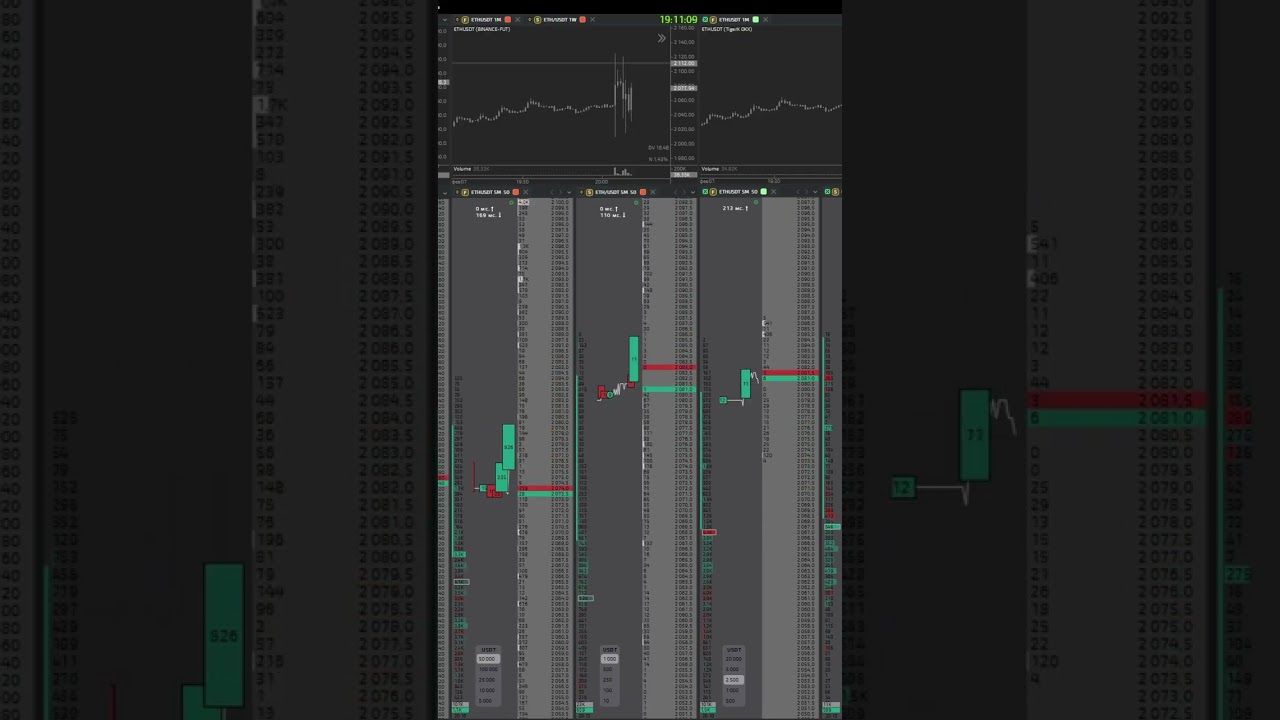Click the F futures icon on Binance ETHUSDT 1M tab

pyautogui.click(x=464, y=20)
